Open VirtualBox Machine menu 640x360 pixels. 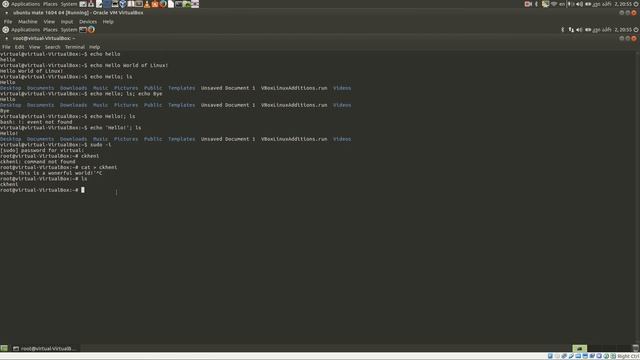pyautogui.click(x=28, y=22)
